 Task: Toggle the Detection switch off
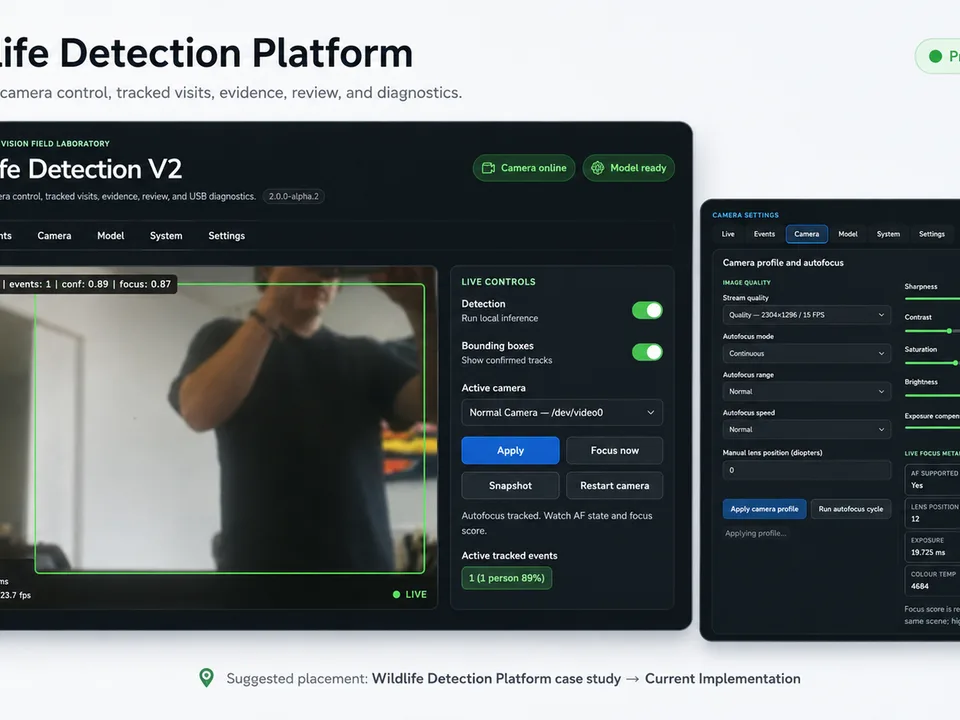pos(647,310)
